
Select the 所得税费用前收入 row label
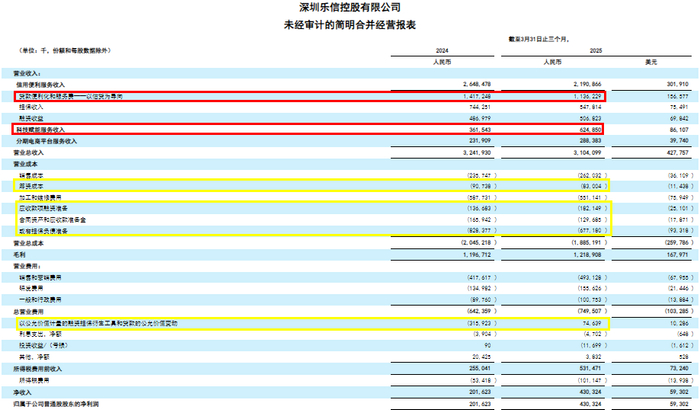pyautogui.click(x=38, y=369)
